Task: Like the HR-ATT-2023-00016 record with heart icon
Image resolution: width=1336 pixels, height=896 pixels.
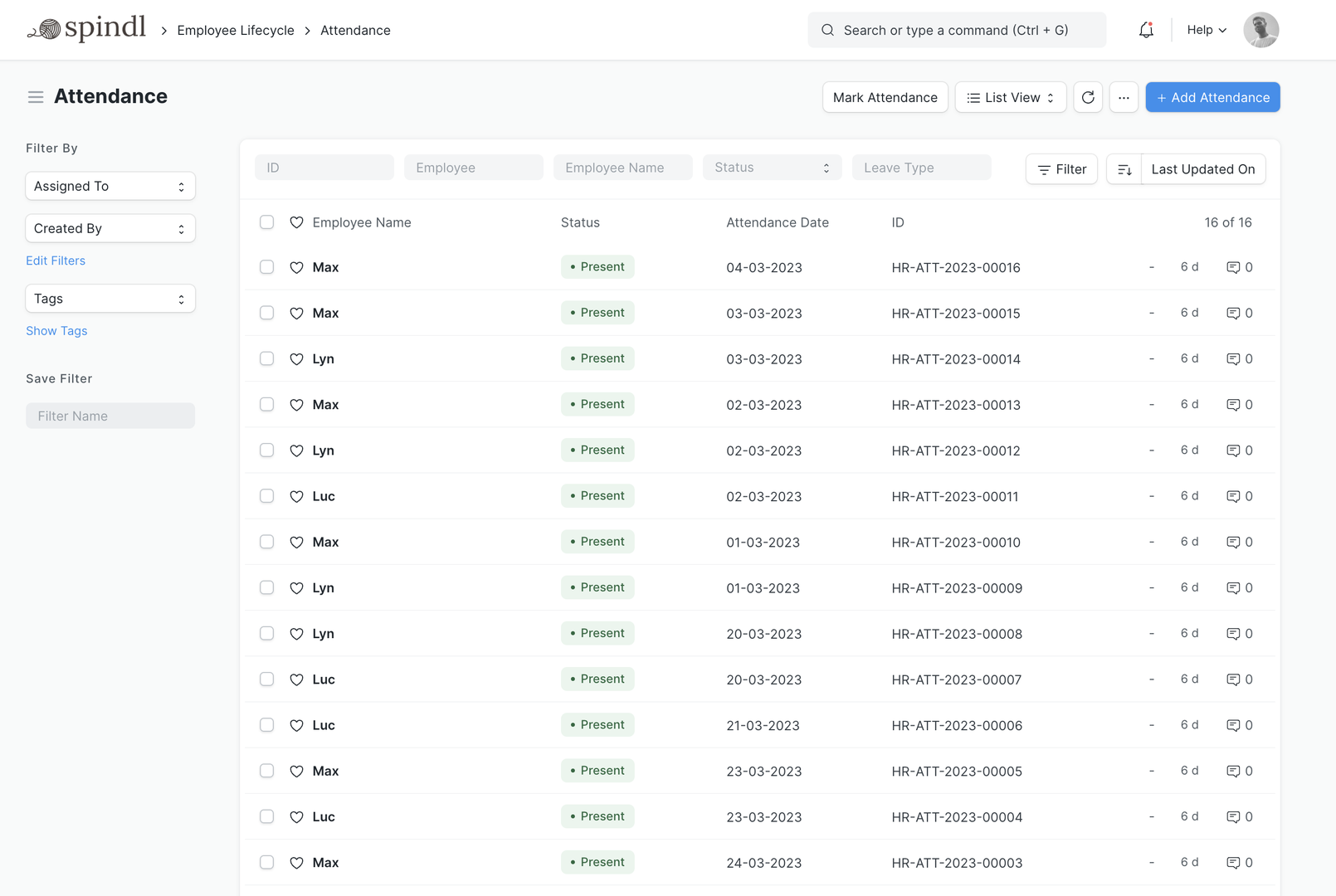Action: coord(296,267)
